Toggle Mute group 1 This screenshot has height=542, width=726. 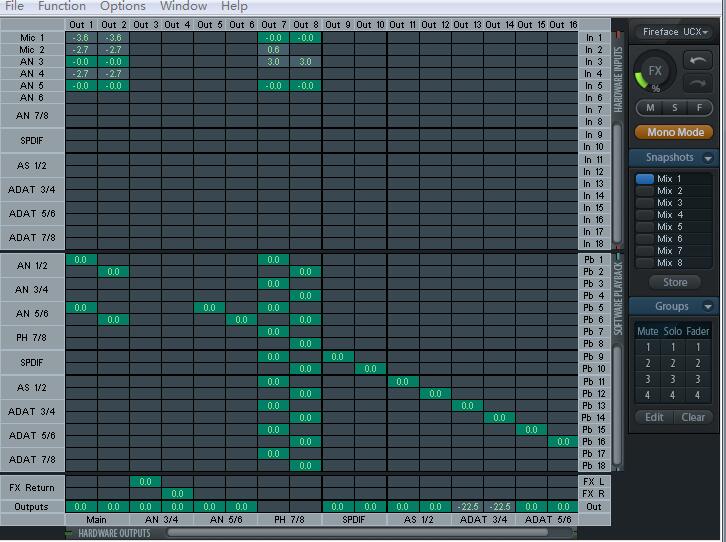[648, 347]
